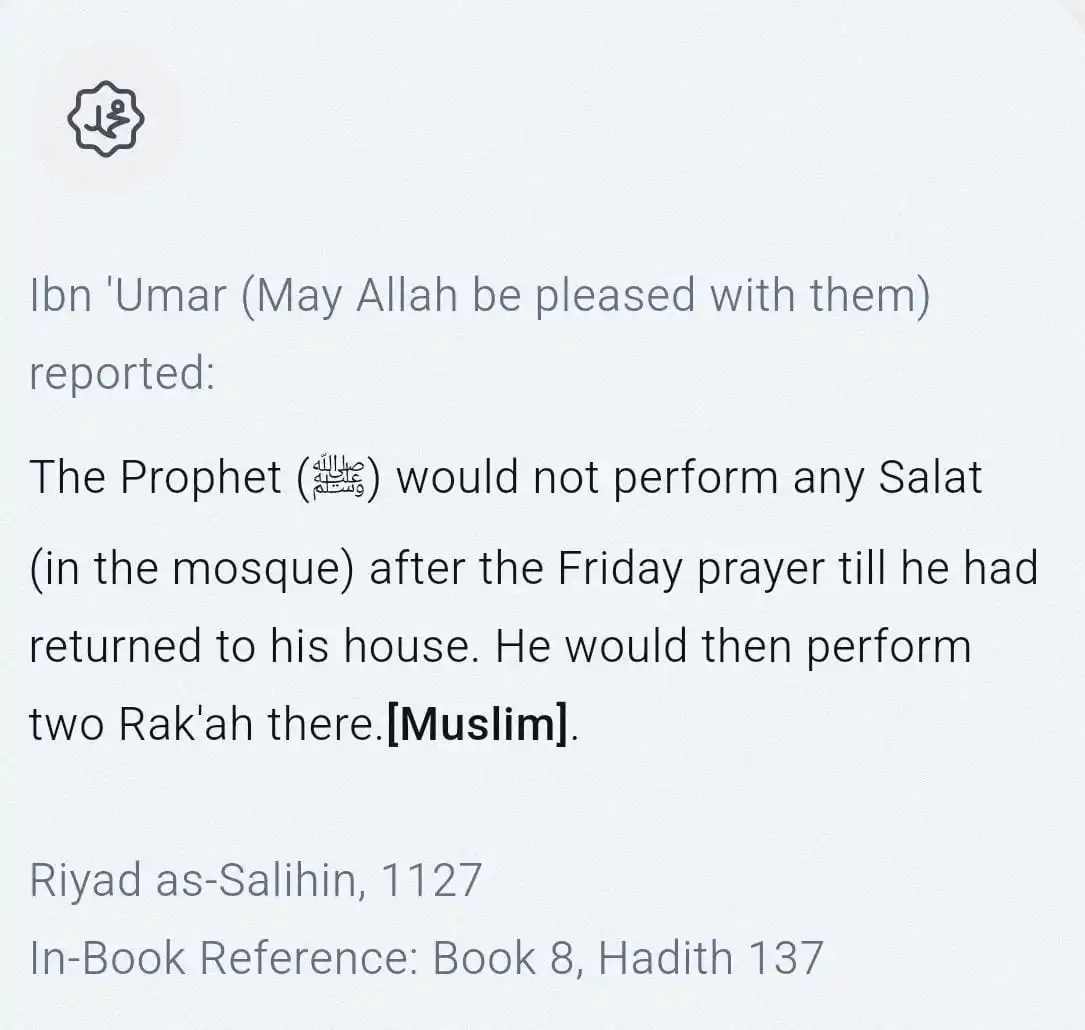Tap the Muhammad calligraphy badge icon
The image size is (1085, 1030).
tap(106, 119)
